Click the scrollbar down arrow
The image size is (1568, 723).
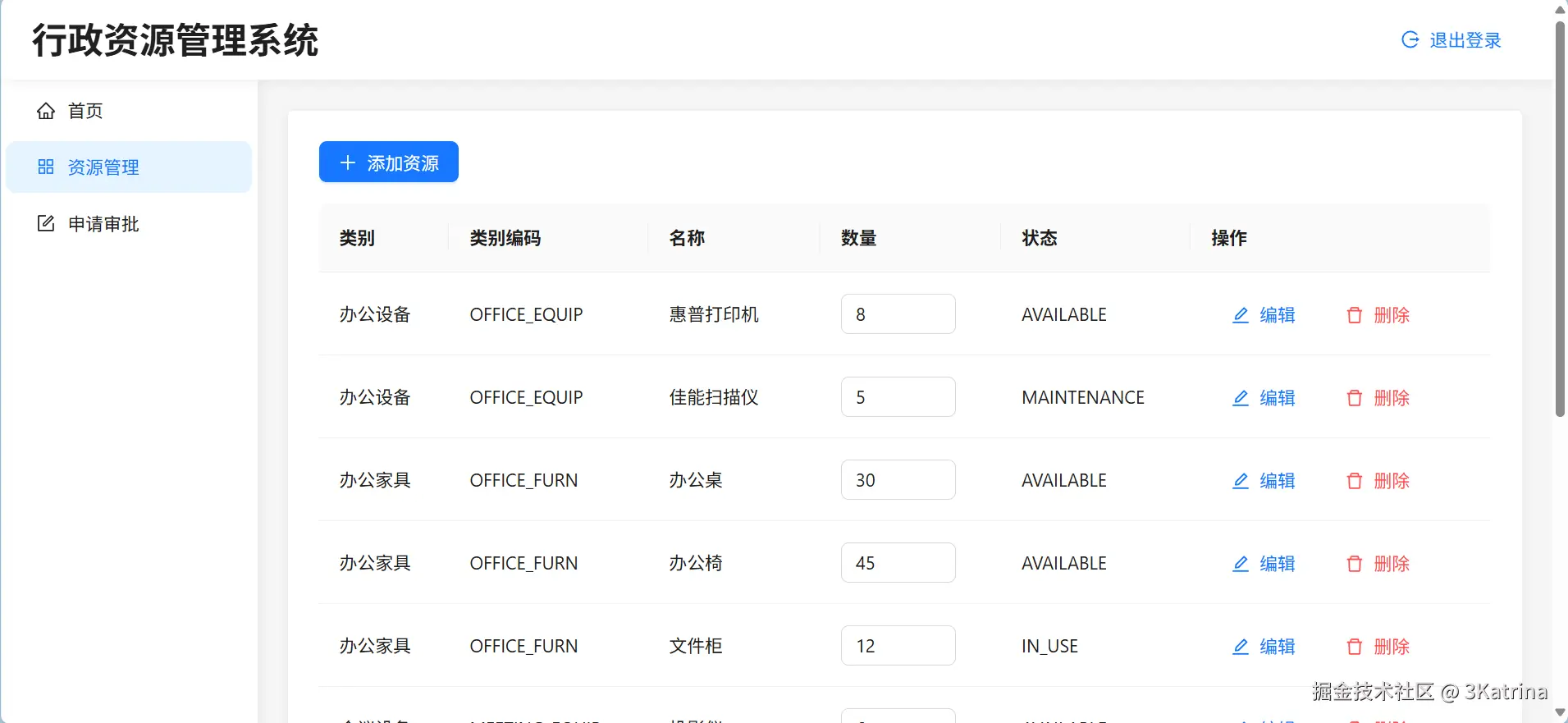tap(1560, 714)
